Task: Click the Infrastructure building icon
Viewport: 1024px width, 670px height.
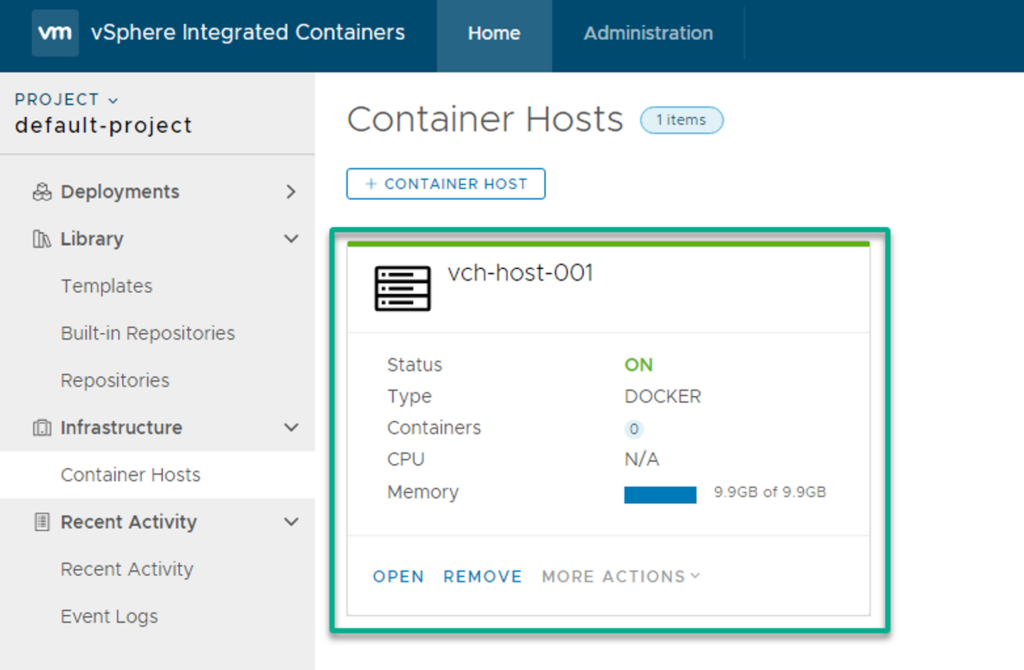Action: pyautogui.click(x=42, y=428)
